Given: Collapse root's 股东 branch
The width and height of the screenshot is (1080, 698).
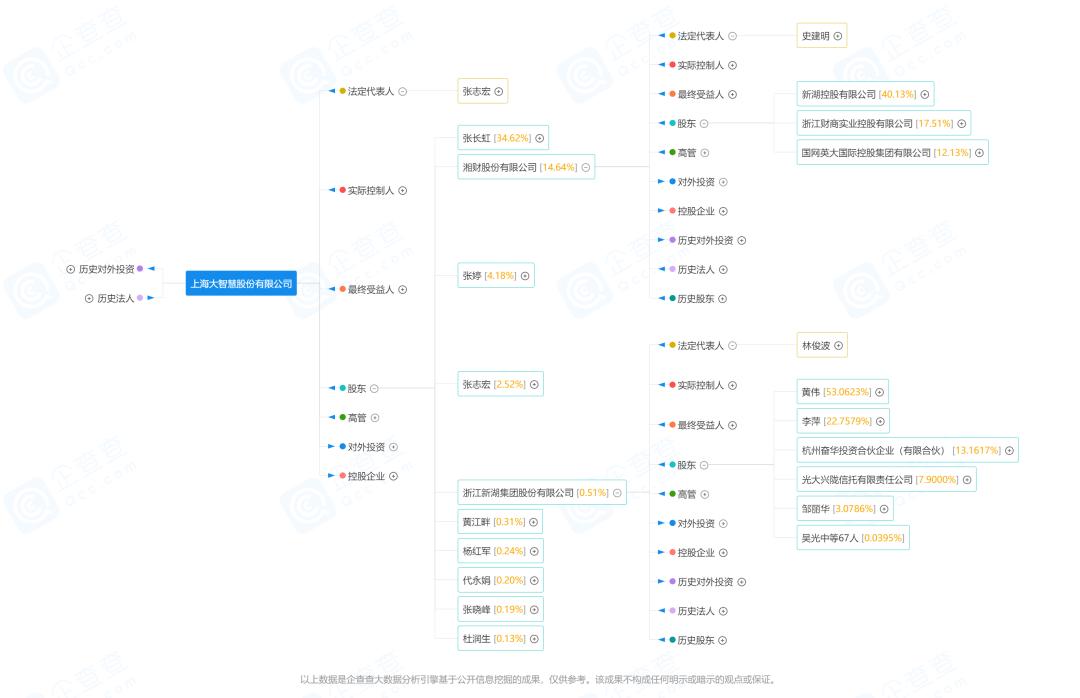Looking at the screenshot, I should point(375,389).
